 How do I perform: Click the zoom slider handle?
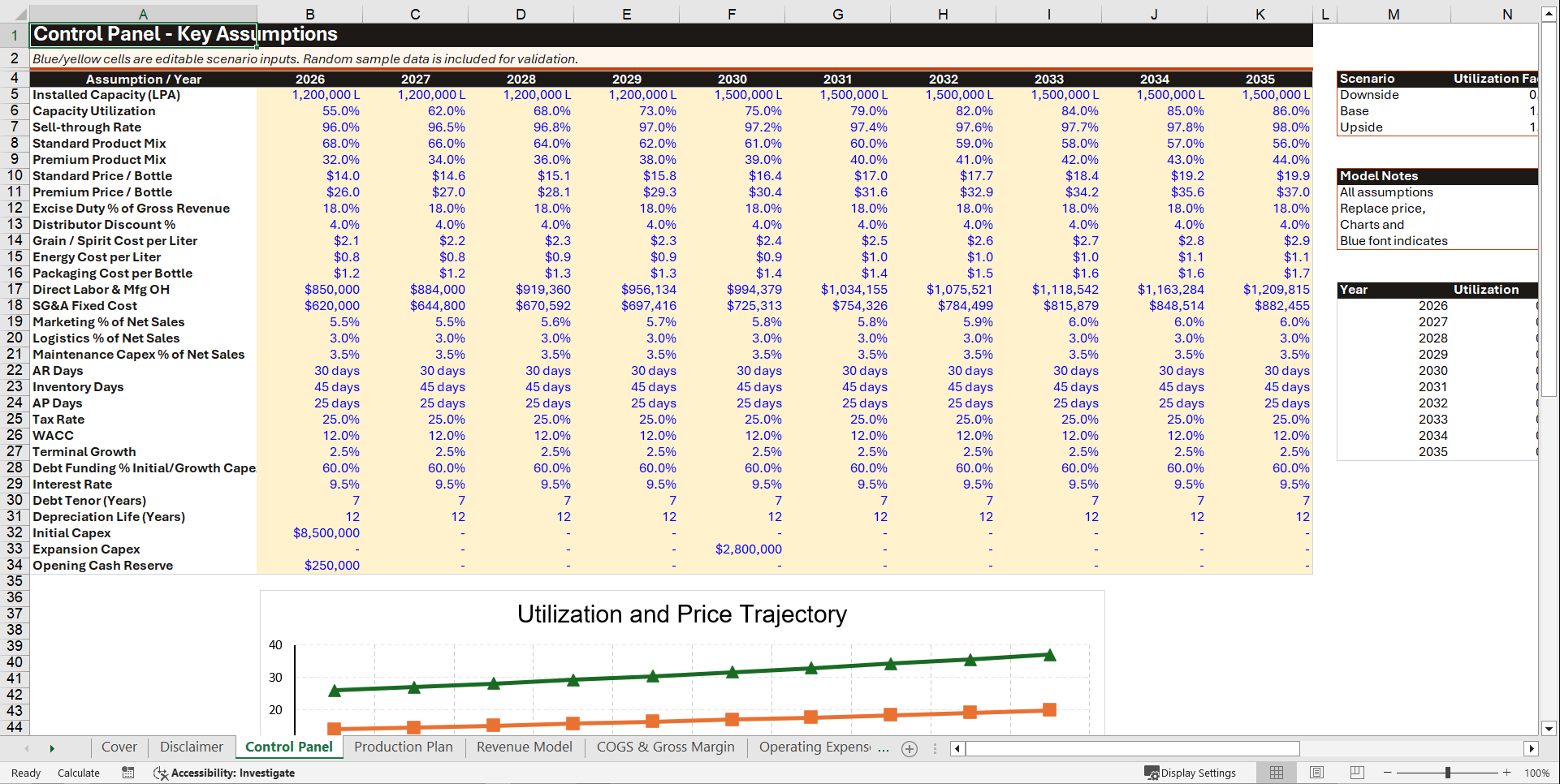[x=1447, y=773]
